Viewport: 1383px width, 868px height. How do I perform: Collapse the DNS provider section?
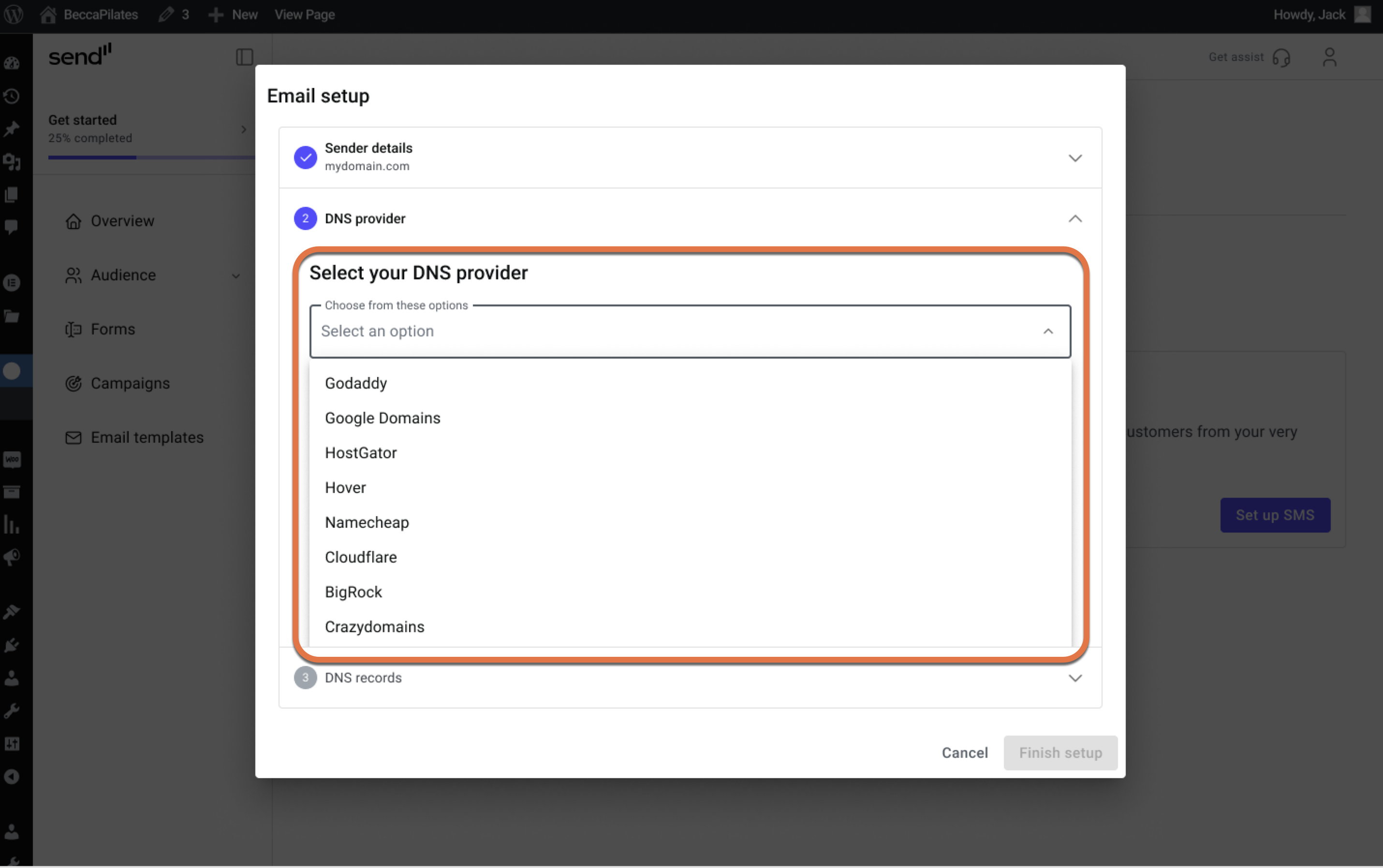[x=1075, y=218]
